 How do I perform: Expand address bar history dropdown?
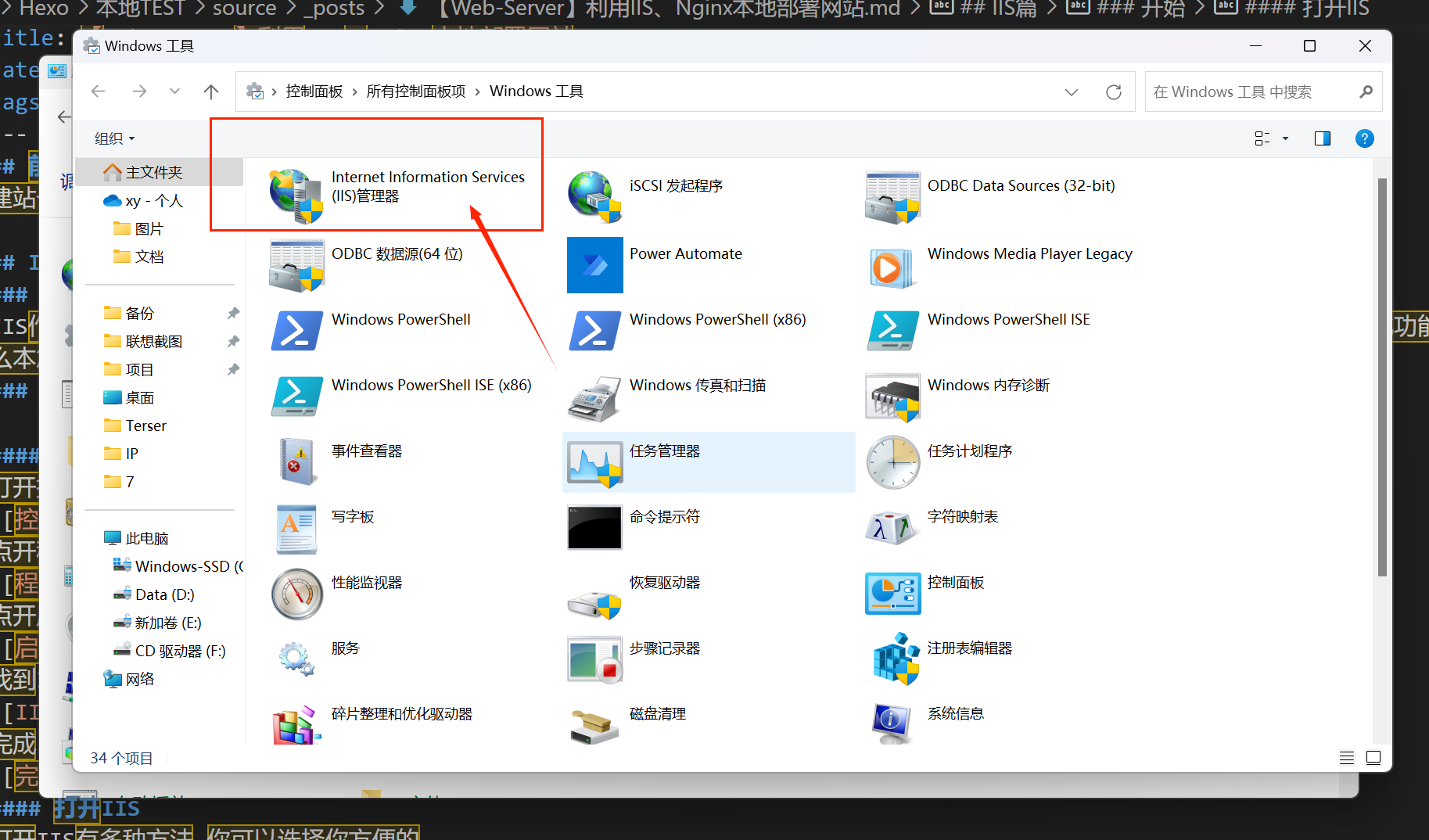tap(1072, 92)
